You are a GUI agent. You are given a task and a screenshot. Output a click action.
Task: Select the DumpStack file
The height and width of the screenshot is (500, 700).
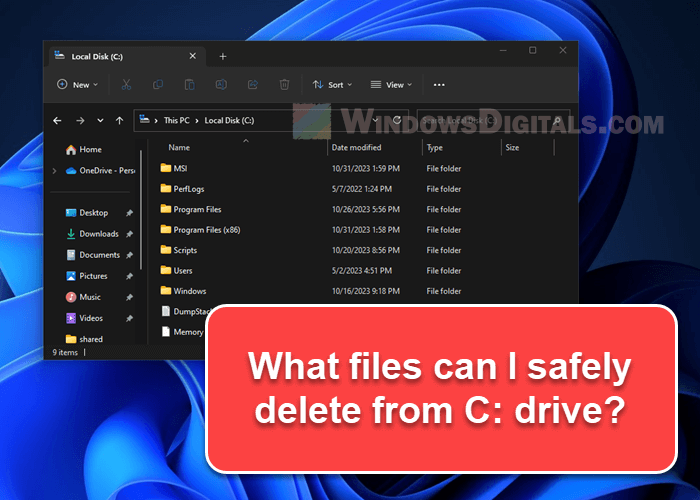tap(185, 311)
